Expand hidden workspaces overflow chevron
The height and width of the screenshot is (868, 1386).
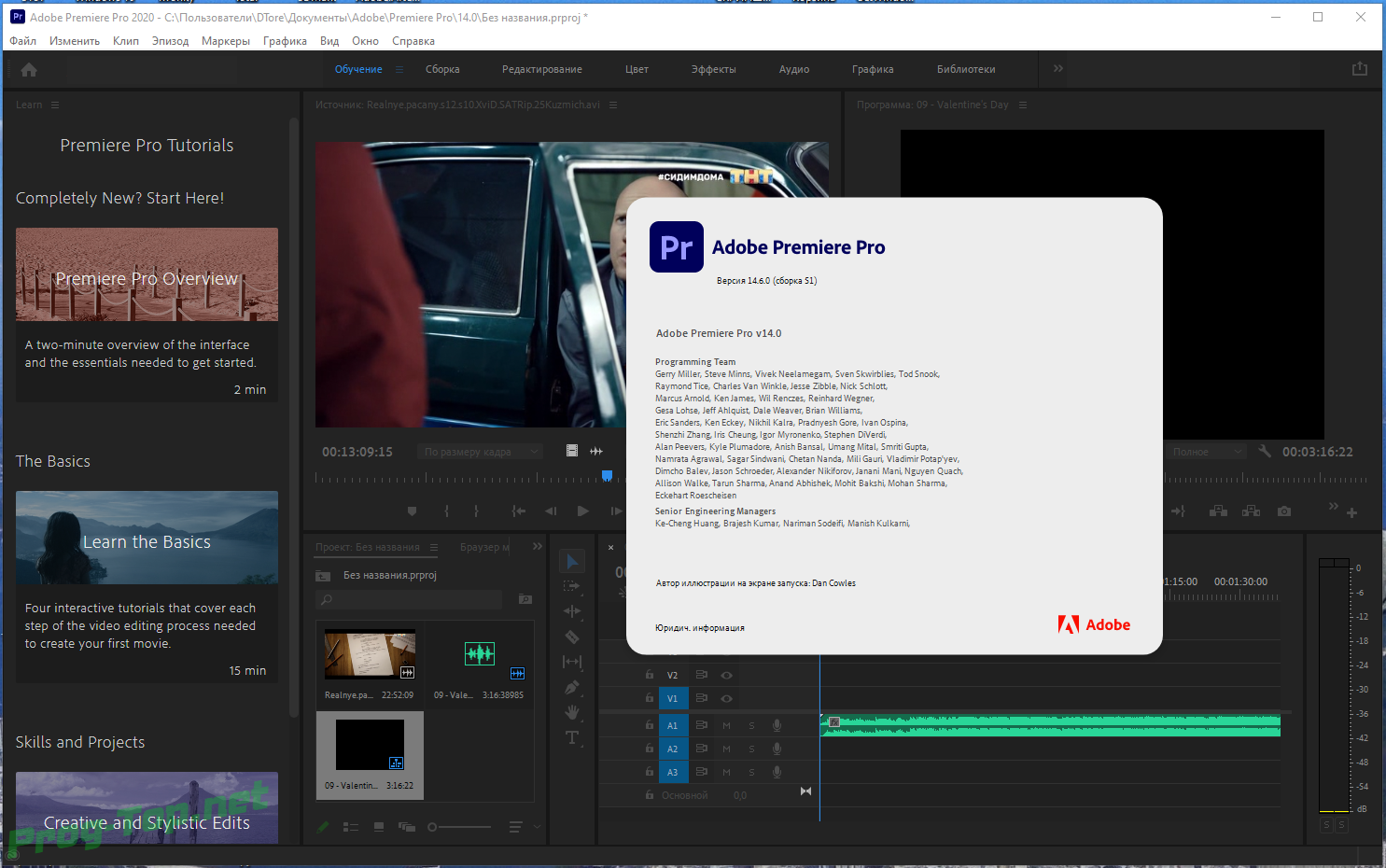(1058, 68)
